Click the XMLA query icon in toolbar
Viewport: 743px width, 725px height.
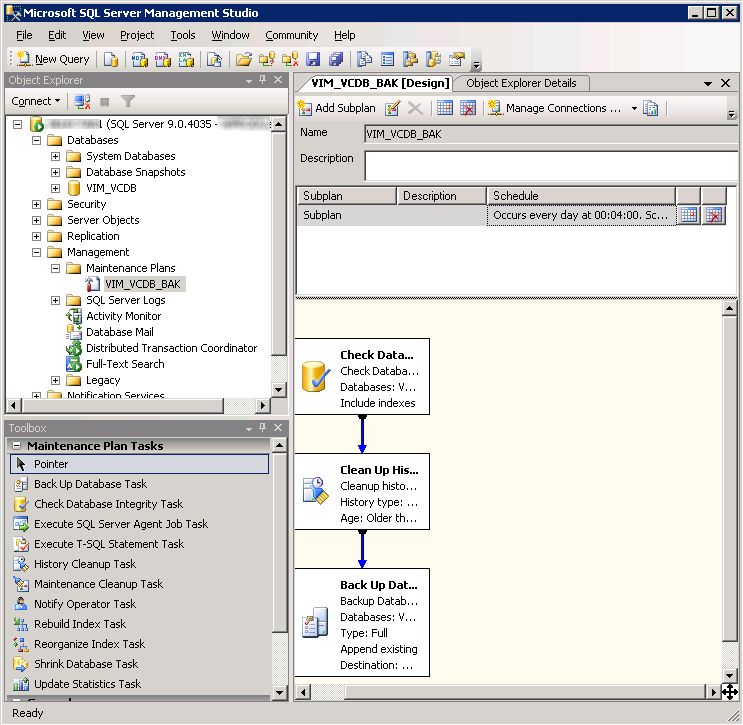click(186, 59)
